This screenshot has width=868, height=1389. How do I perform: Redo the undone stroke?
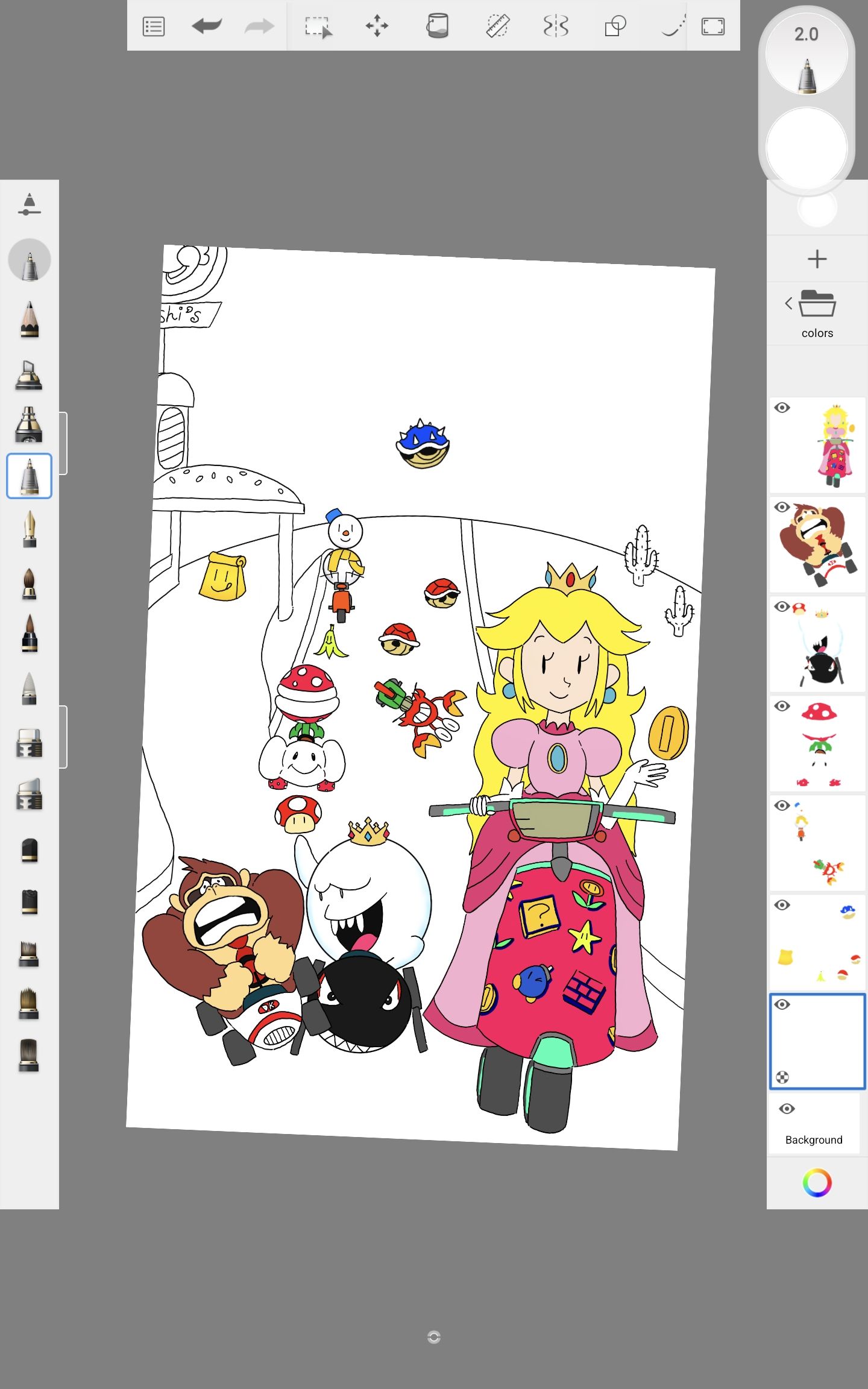(259, 26)
